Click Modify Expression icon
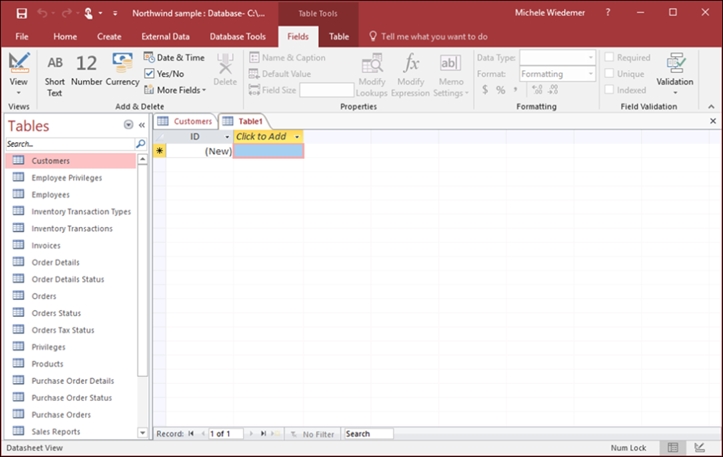723x457 pixels. coord(410,75)
